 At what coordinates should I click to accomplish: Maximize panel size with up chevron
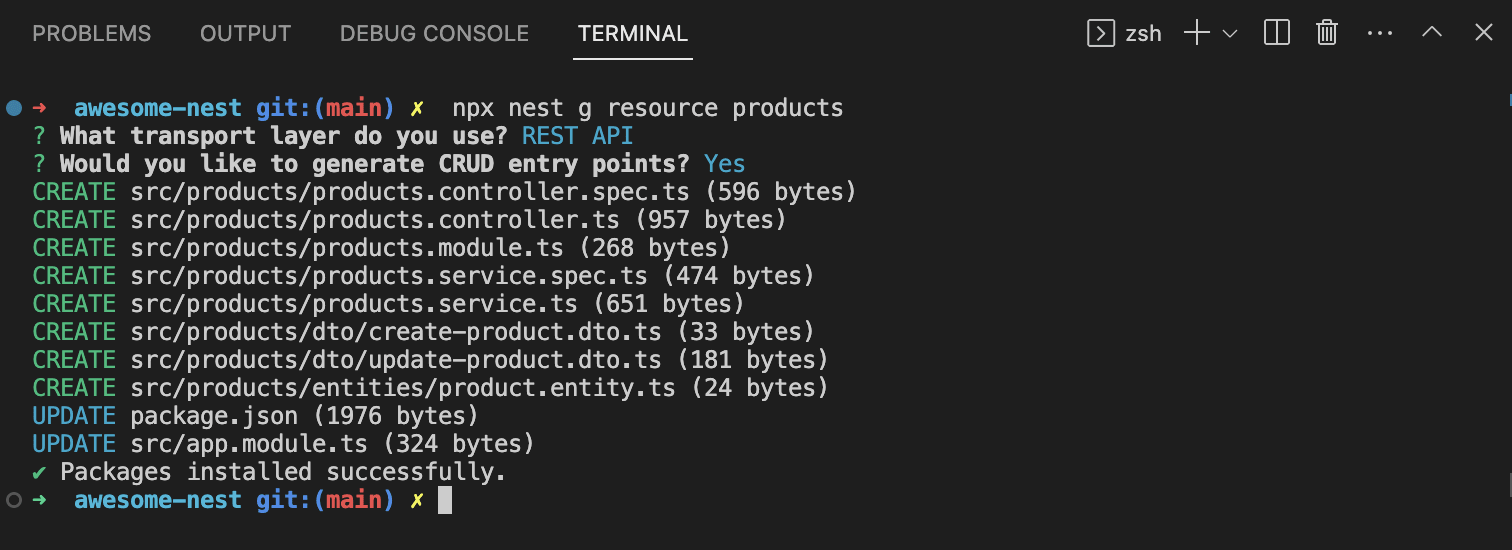1432,33
